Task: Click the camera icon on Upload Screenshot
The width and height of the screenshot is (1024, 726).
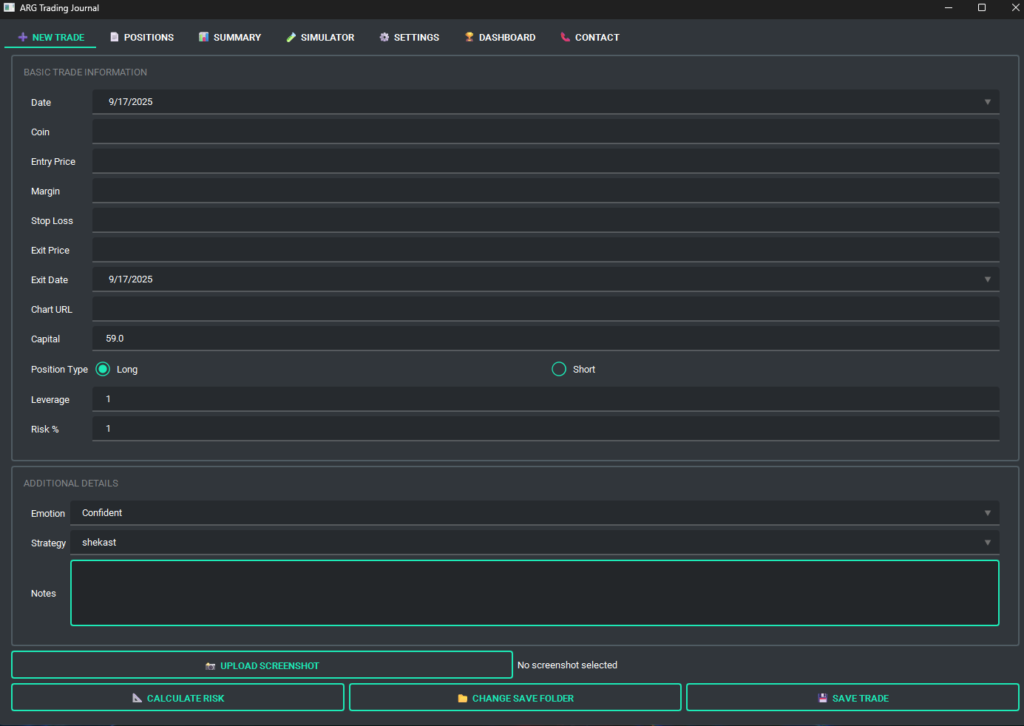Action: pos(210,666)
